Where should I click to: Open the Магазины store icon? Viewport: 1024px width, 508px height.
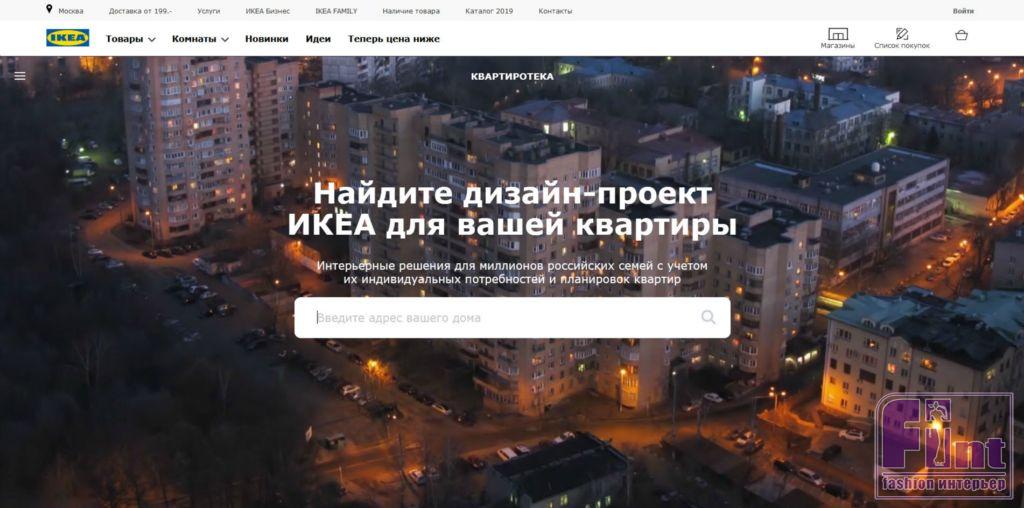(837, 34)
